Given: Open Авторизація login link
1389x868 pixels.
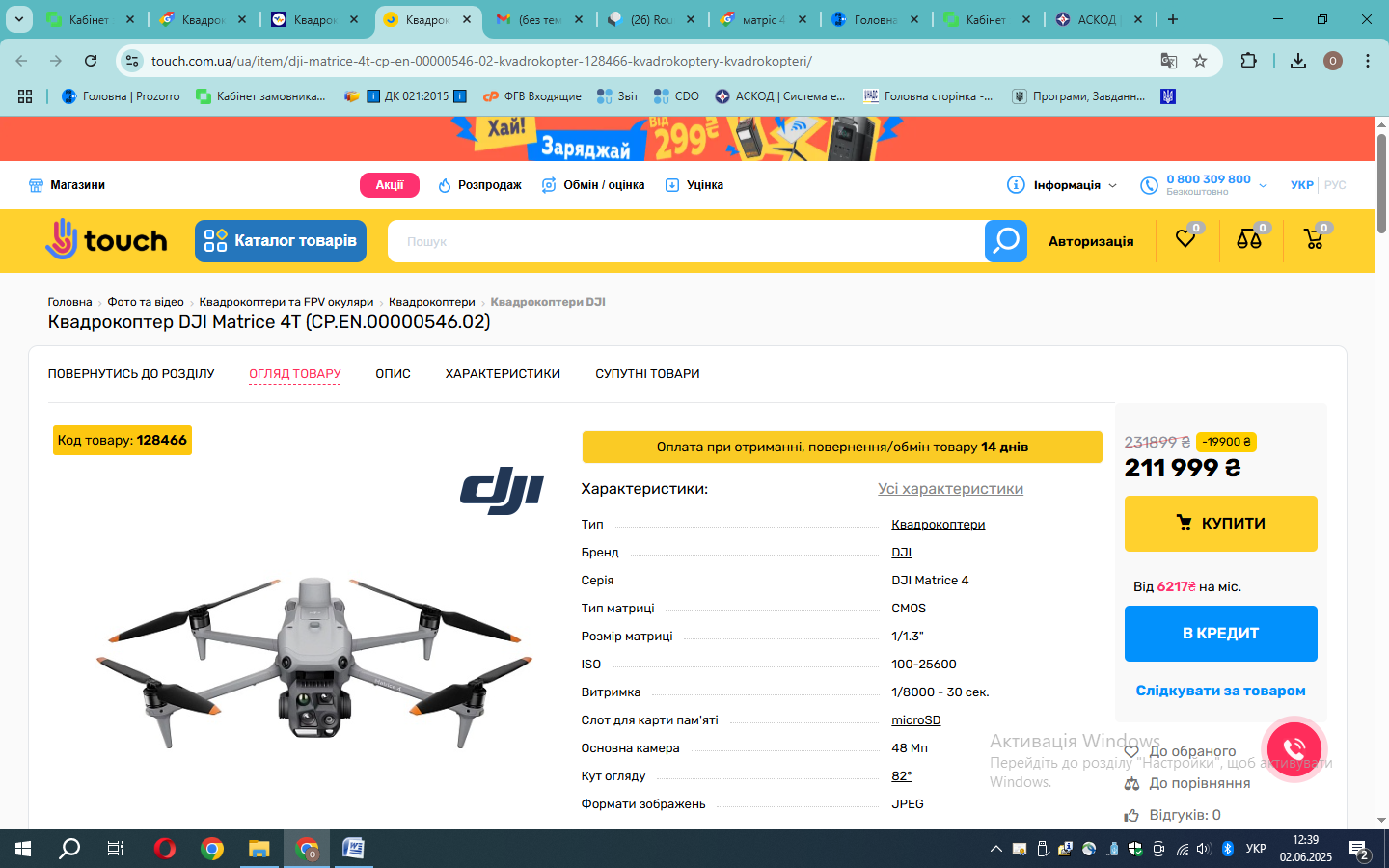Looking at the screenshot, I should (x=1091, y=241).
